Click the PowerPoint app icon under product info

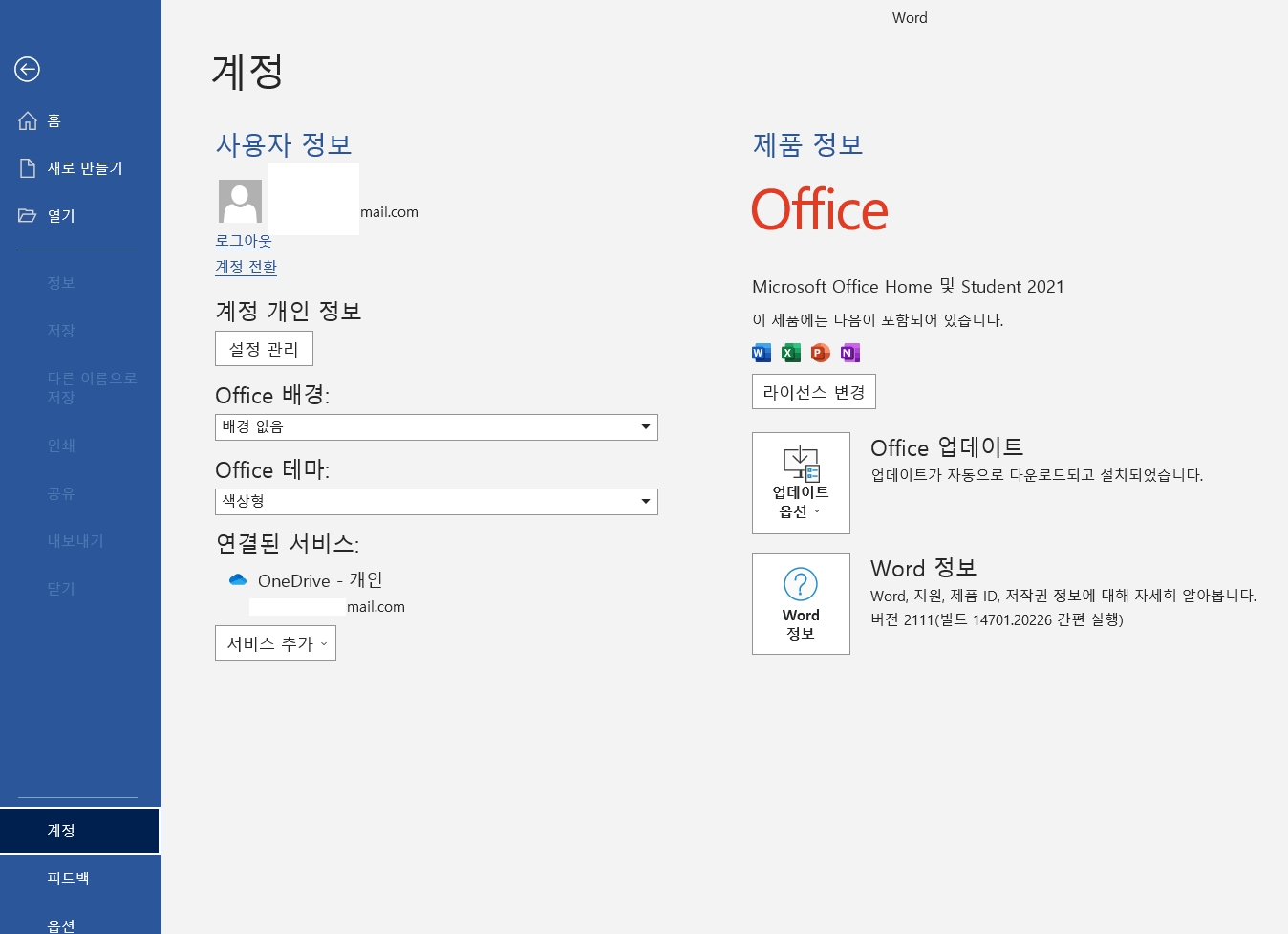pos(820,353)
